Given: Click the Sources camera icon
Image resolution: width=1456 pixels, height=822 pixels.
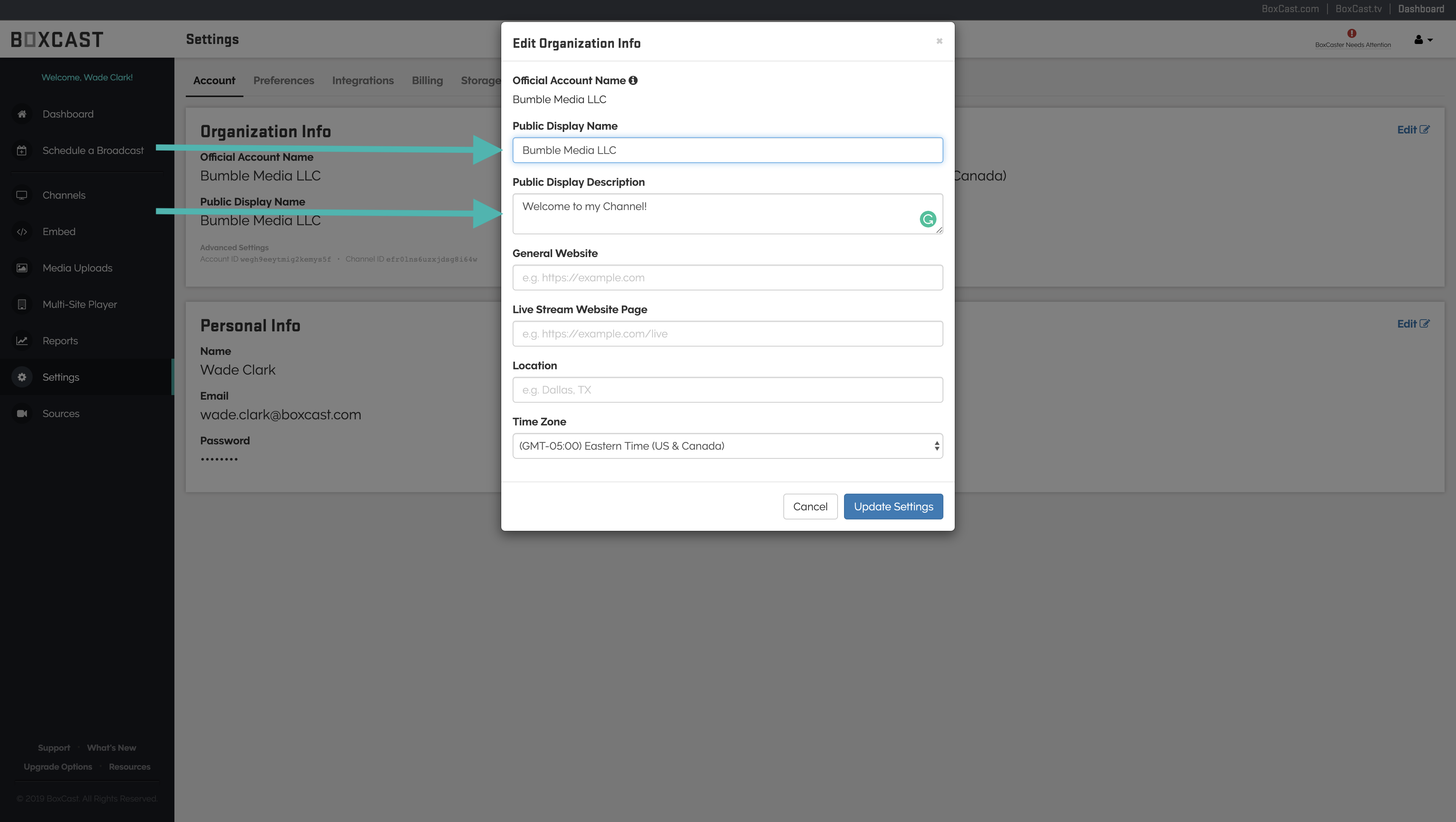Looking at the screenshot, I should 22,414.
